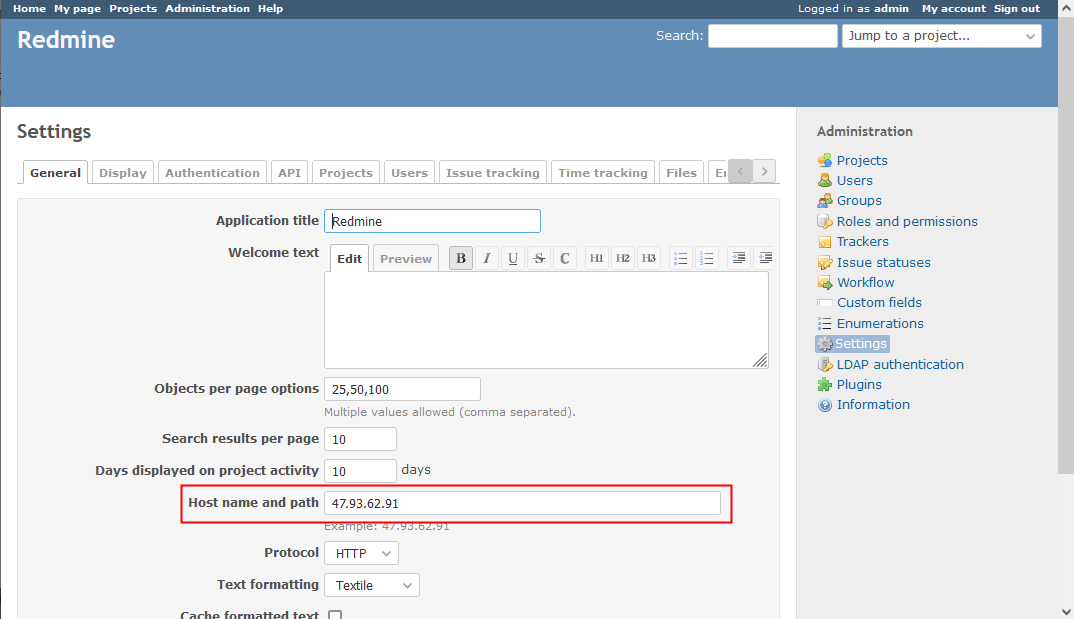
Task: Click the Enumerations list icon in sidebar
Action: click(x=825, y=323)
